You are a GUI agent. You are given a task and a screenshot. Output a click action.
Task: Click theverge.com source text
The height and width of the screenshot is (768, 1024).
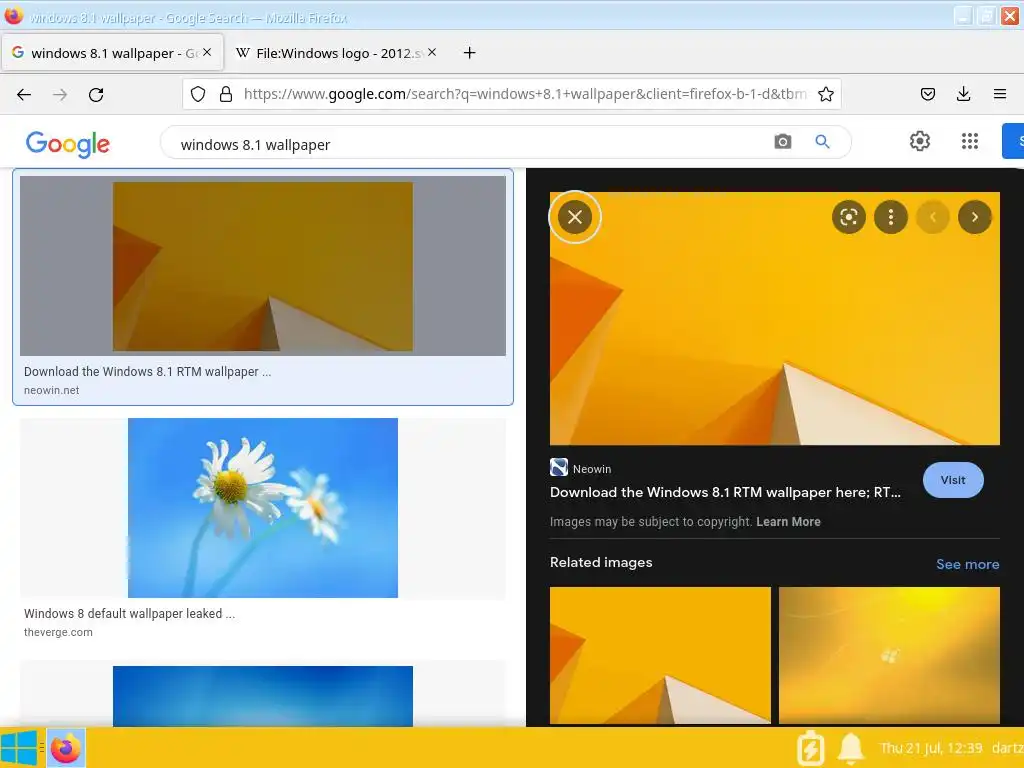(58, 632)
